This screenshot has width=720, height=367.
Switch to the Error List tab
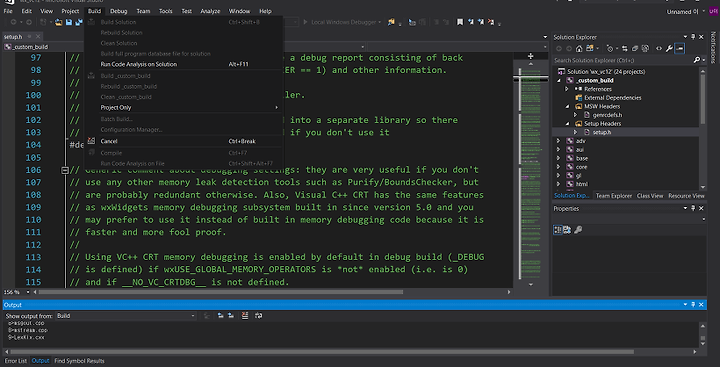click(x=16, y=361)
